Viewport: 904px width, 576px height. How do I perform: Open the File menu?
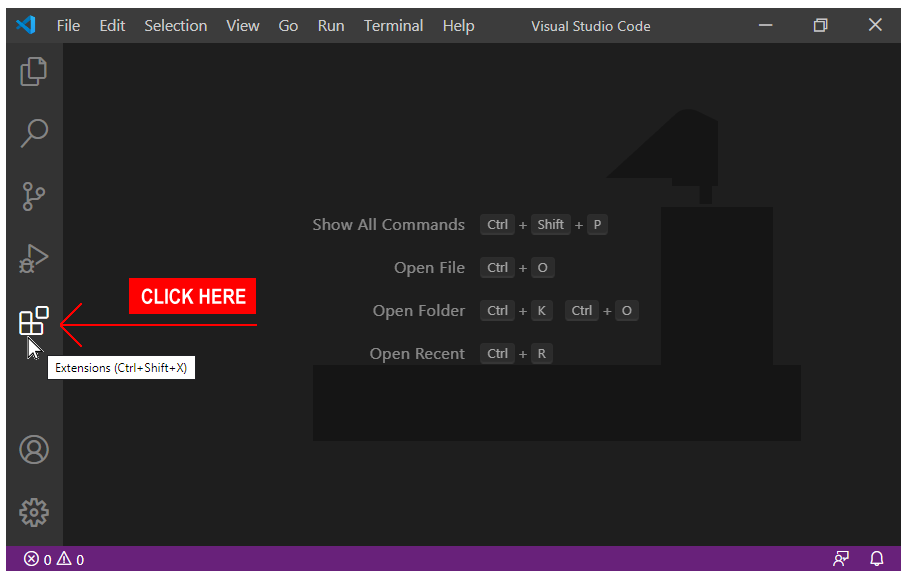pyautogui.click(x=68, y=26)
